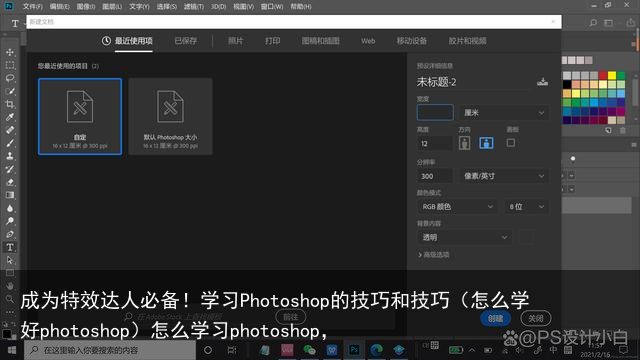
Task: Select the Blur tool
Action: pos(10,208)
